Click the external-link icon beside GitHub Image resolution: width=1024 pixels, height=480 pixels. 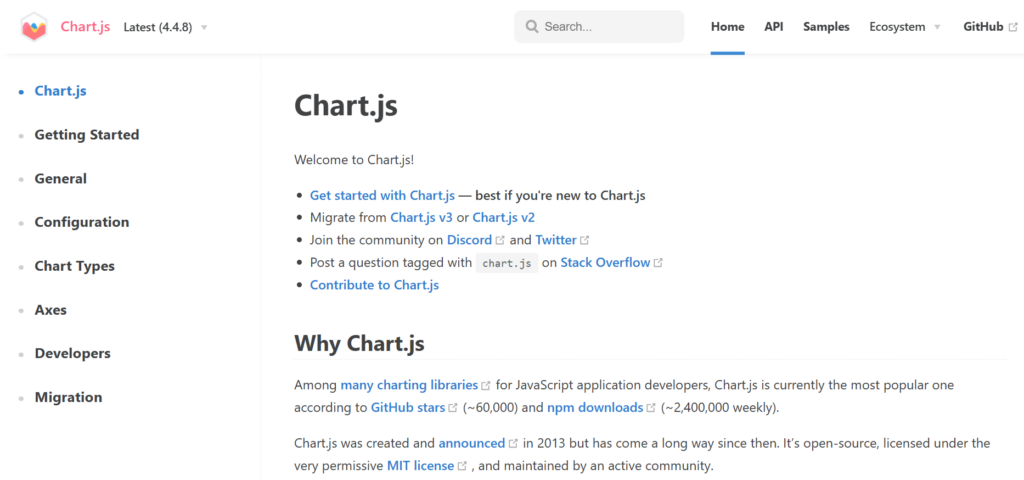[1013, 27]
